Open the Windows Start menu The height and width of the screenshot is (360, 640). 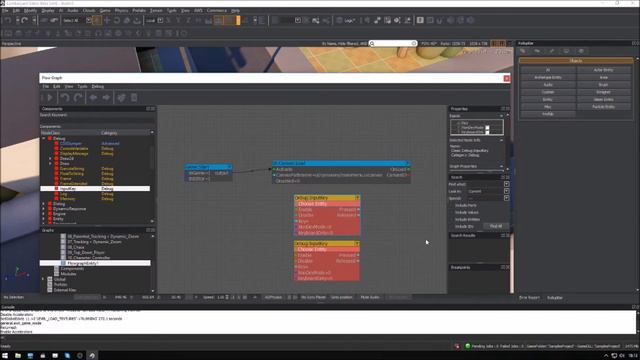point(5,356)
